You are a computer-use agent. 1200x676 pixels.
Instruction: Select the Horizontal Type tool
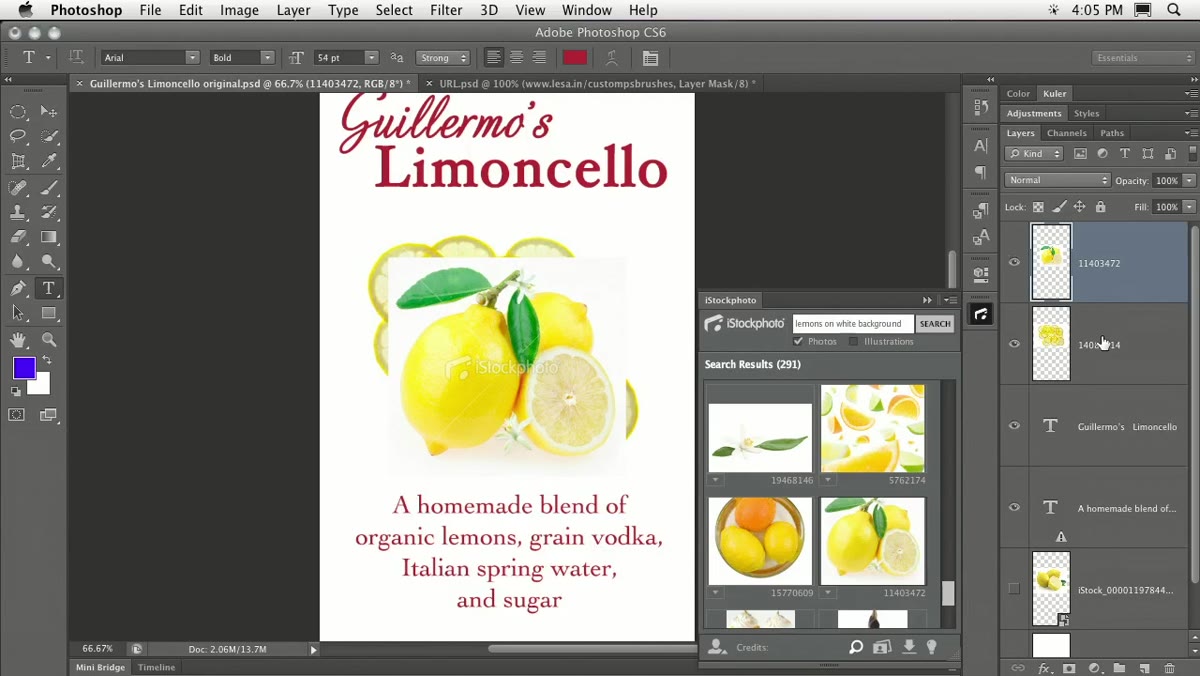click(49, 289)
